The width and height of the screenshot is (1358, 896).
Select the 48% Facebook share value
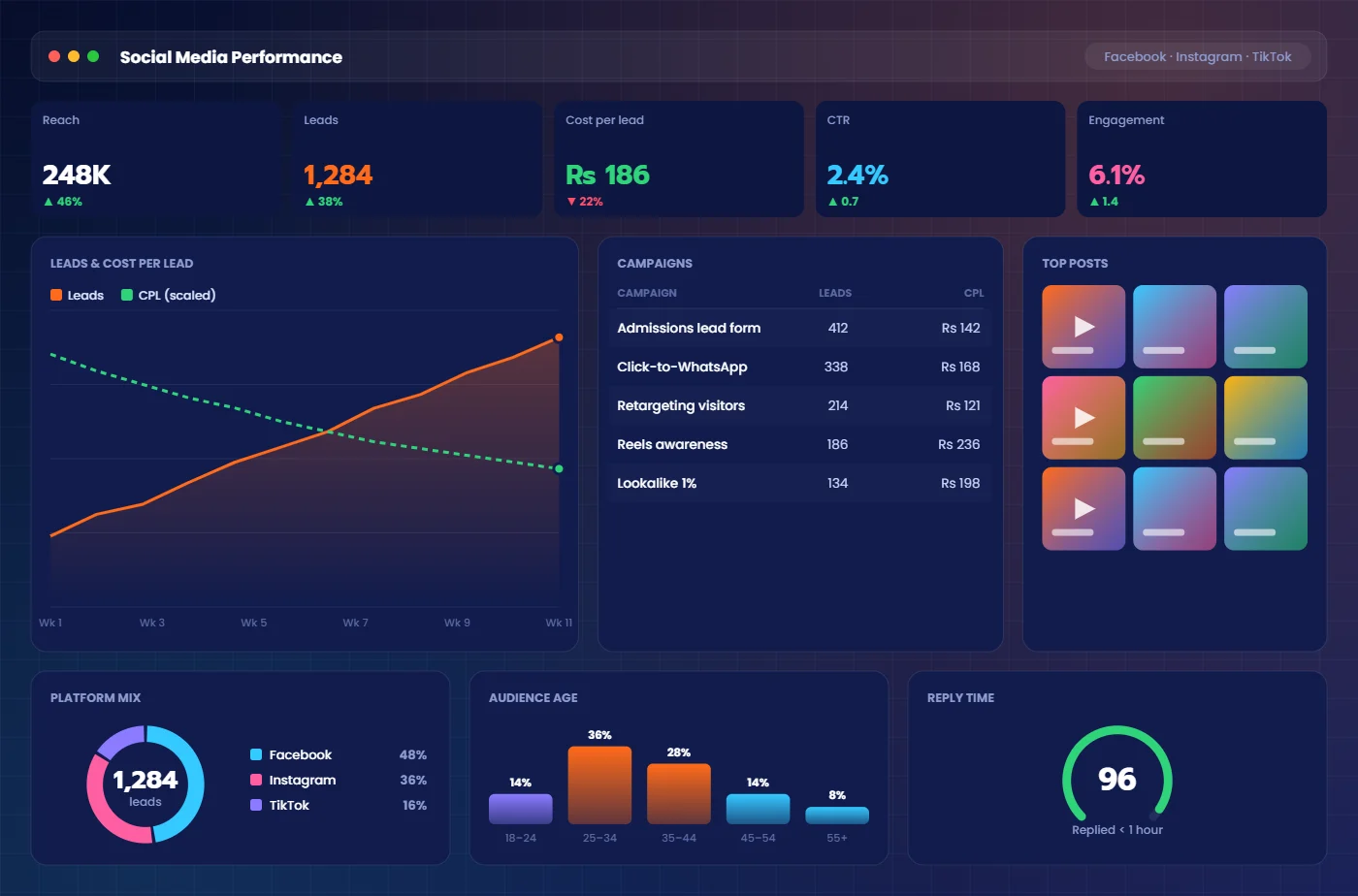pos(413,754)
